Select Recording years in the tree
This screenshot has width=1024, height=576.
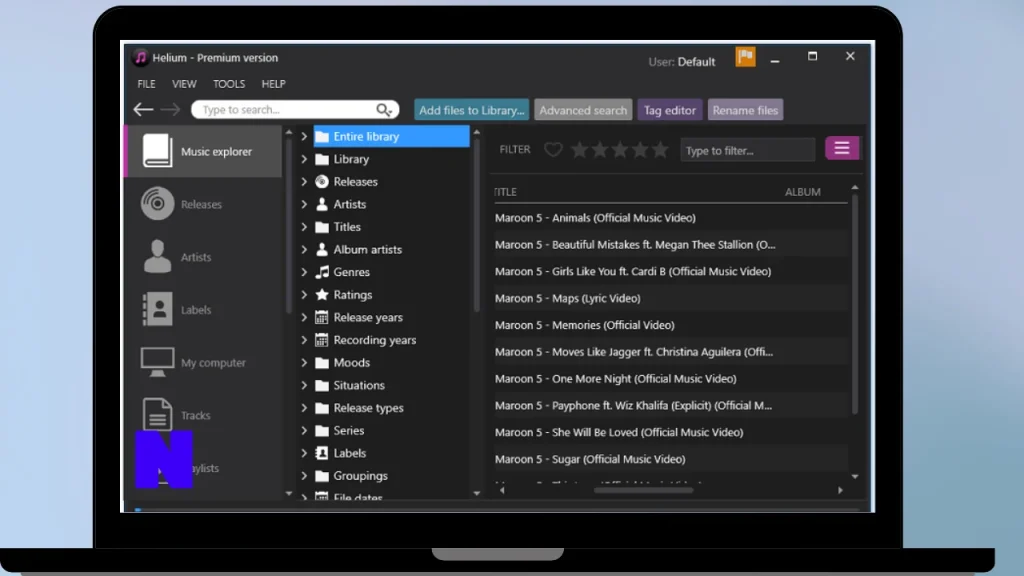(x=374, y=340)
